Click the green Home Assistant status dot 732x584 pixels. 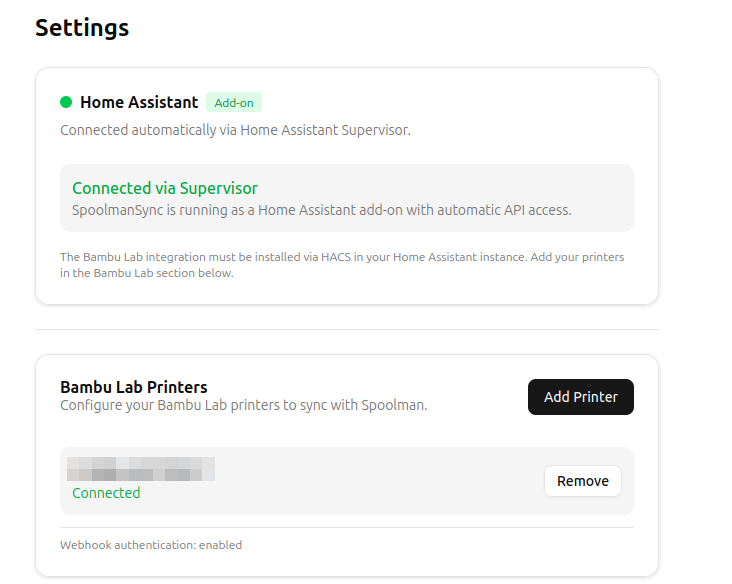click(66, 102)
